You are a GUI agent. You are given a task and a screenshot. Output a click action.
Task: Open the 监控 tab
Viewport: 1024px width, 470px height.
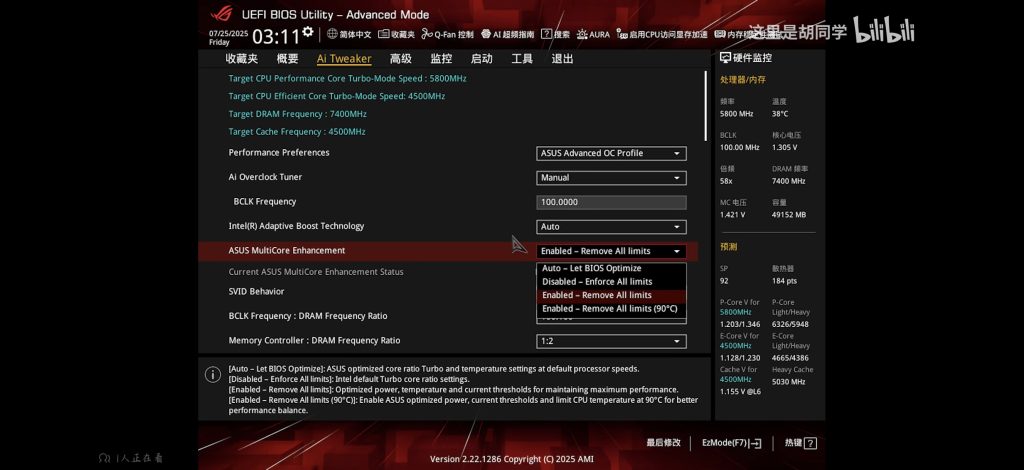[441, 59]
